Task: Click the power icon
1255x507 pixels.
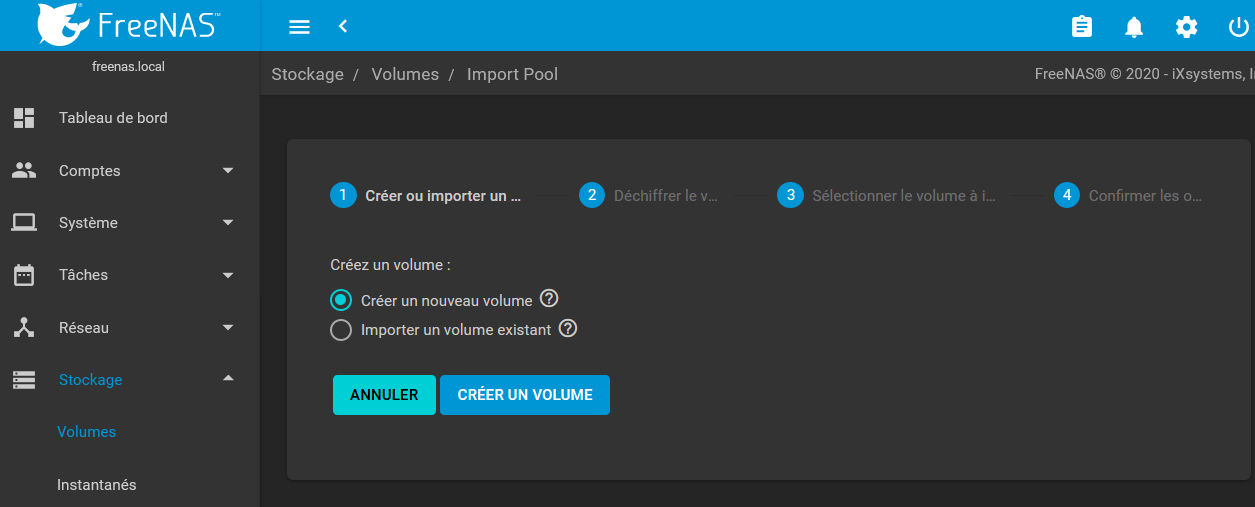Action: pos(1238,27)
